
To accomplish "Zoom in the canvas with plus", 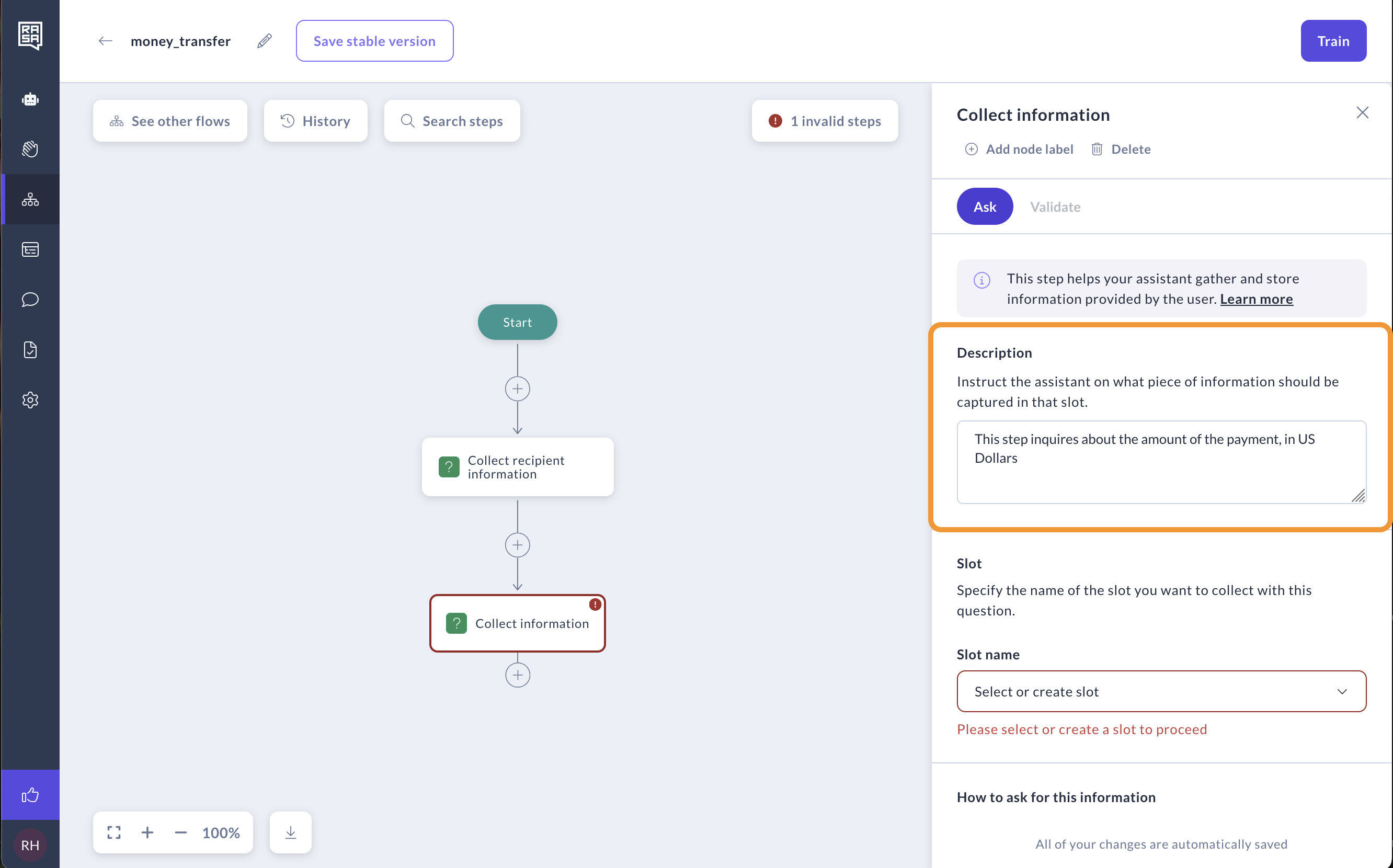I will (x=147, y=832).
